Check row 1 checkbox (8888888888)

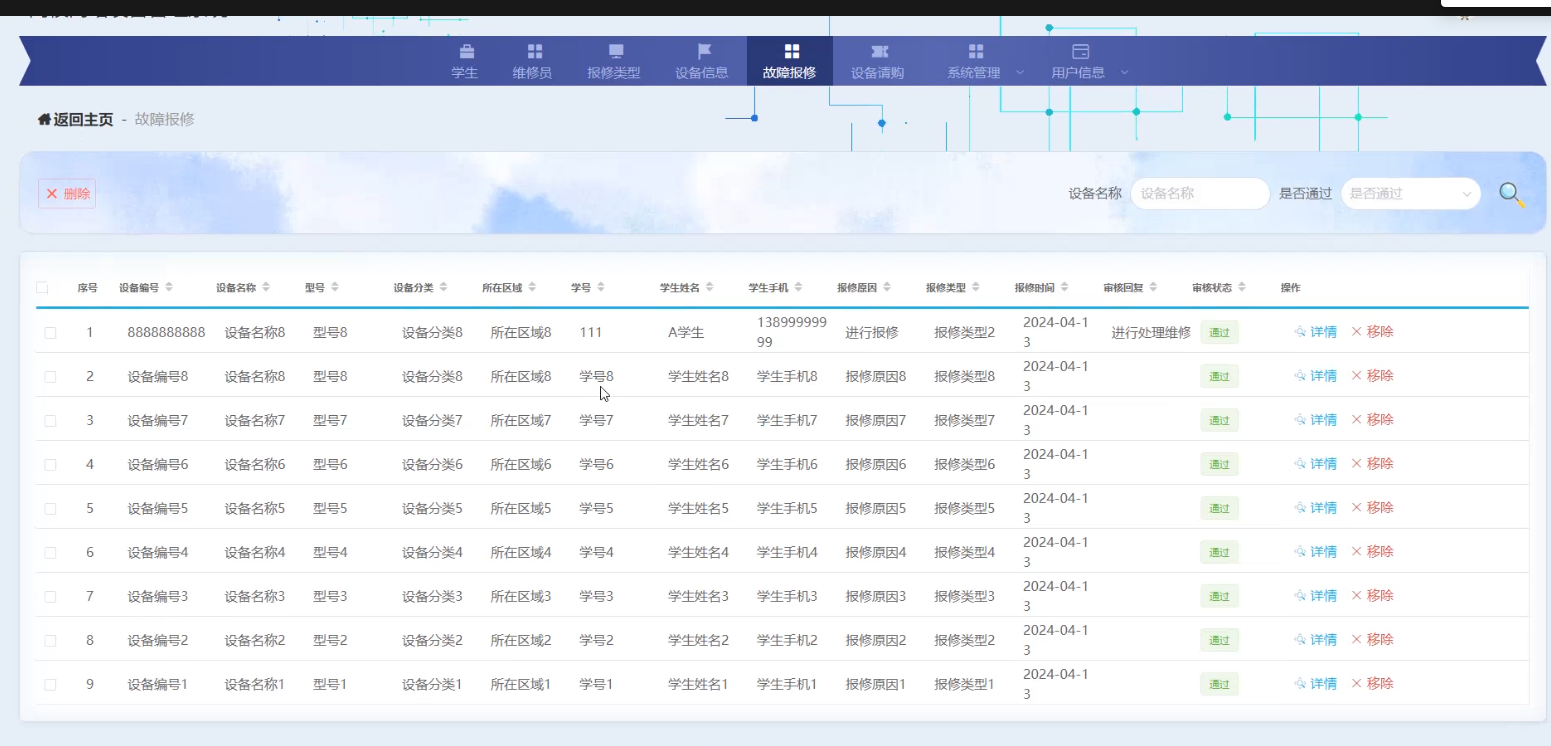(50, 333)
